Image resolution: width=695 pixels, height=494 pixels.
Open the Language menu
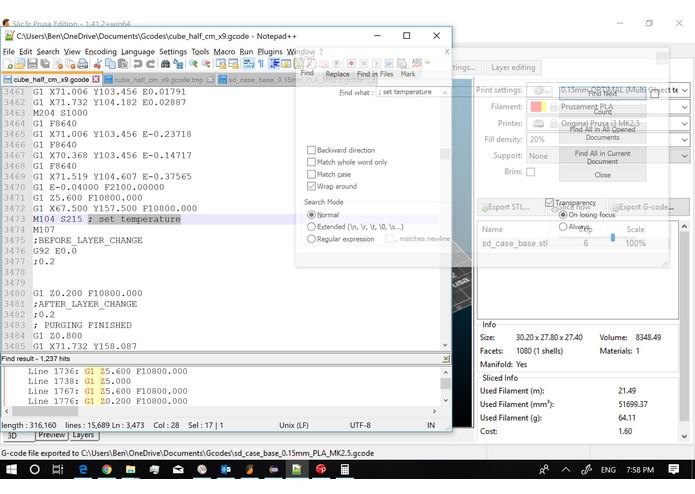click(138, 52)
